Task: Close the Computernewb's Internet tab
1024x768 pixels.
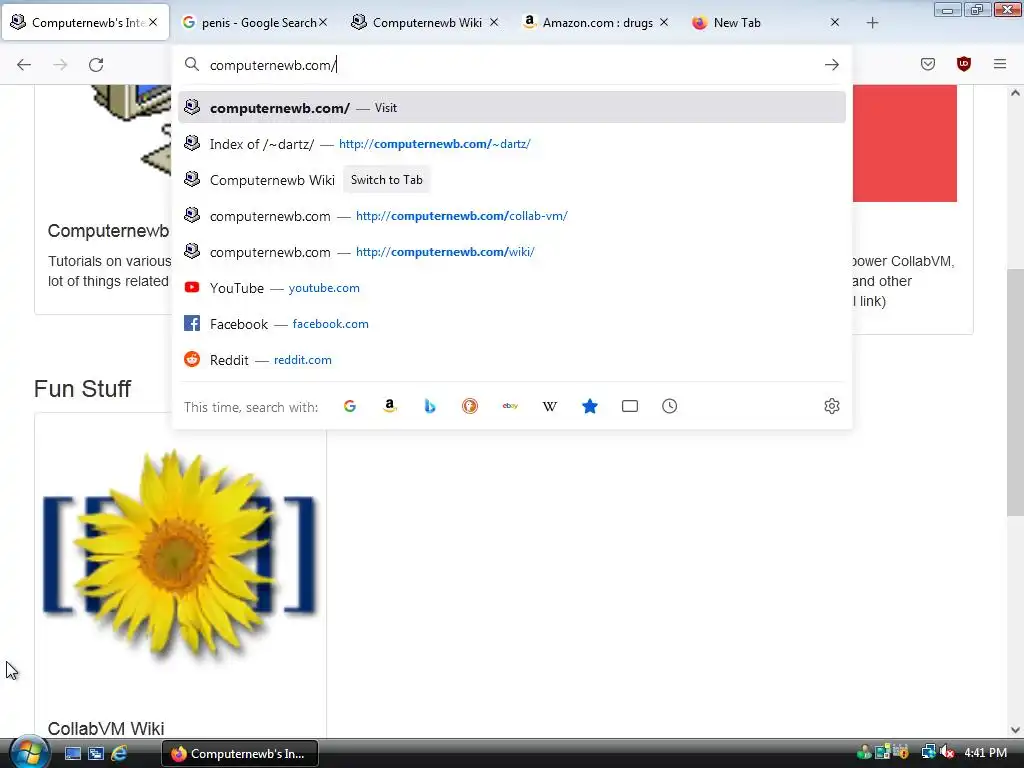Action: [153, 22]
